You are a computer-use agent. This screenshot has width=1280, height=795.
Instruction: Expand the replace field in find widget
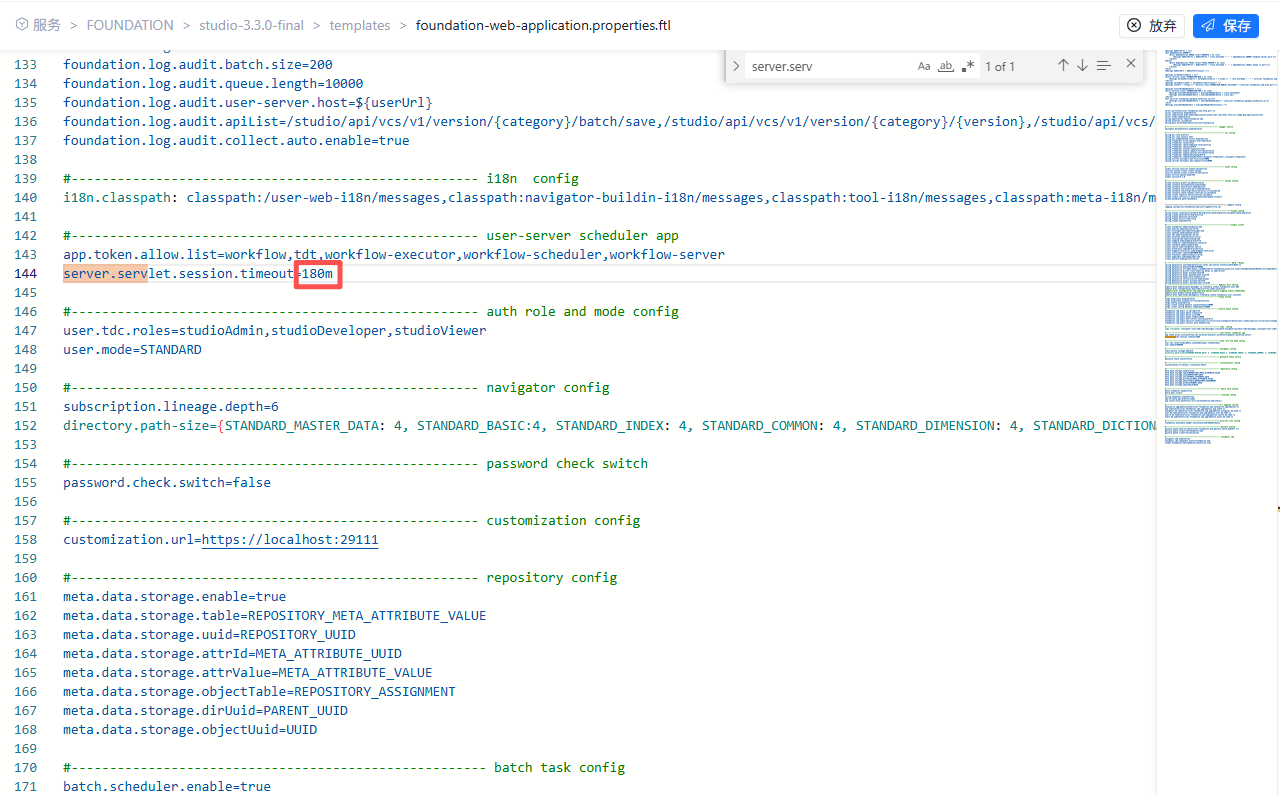pos(736,66)
